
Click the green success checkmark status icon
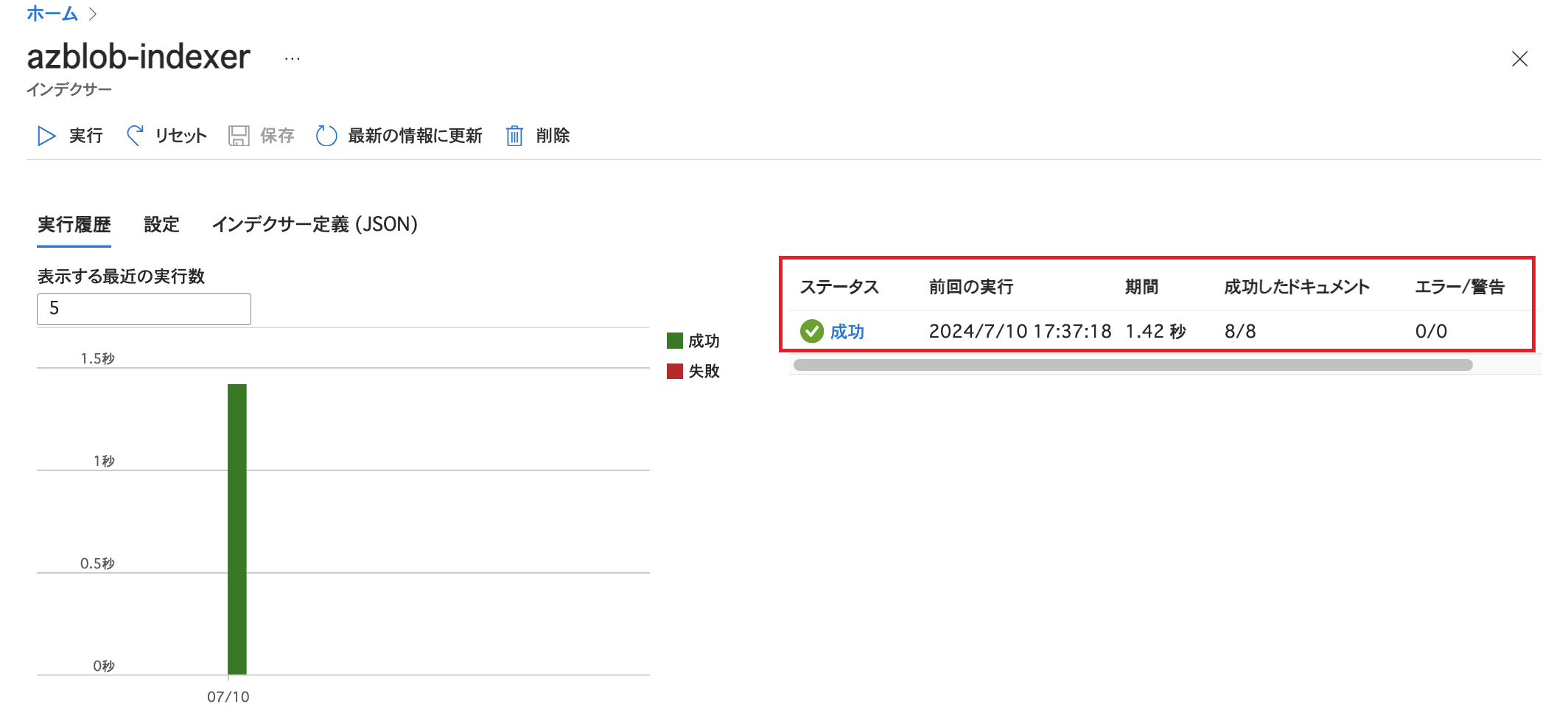(x=811, y=331)
